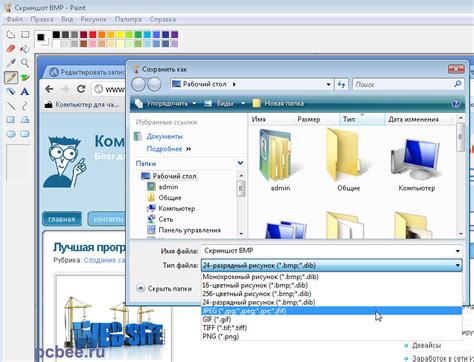Select the Fill with color bucket tool
This screenshot has width=474, height=362.
(x=25, y=49)
